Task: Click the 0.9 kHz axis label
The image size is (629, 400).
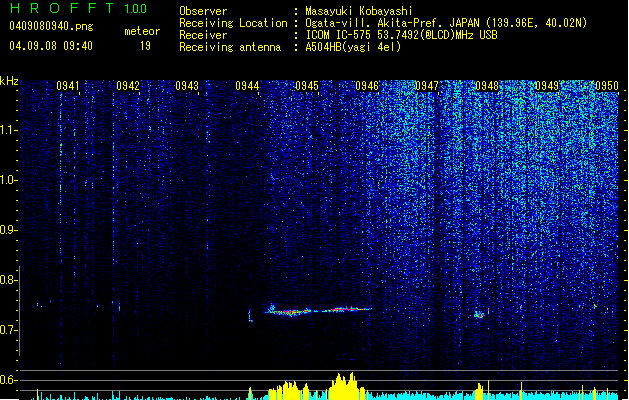Action: 8,230
